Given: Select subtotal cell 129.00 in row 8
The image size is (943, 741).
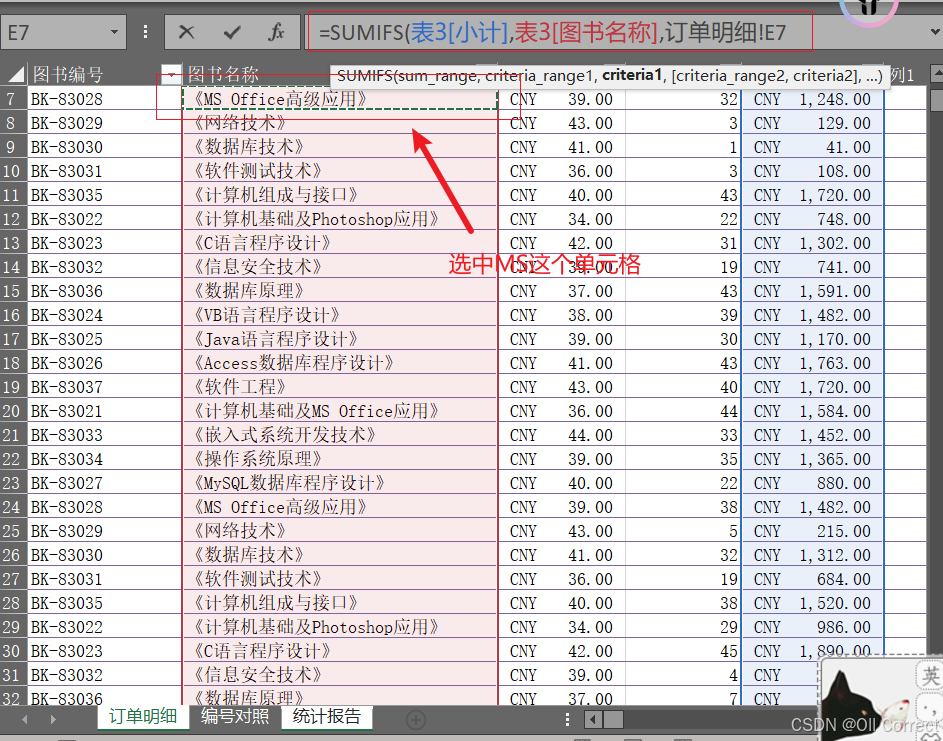Looking at the screenshot, I should [812, 123].
